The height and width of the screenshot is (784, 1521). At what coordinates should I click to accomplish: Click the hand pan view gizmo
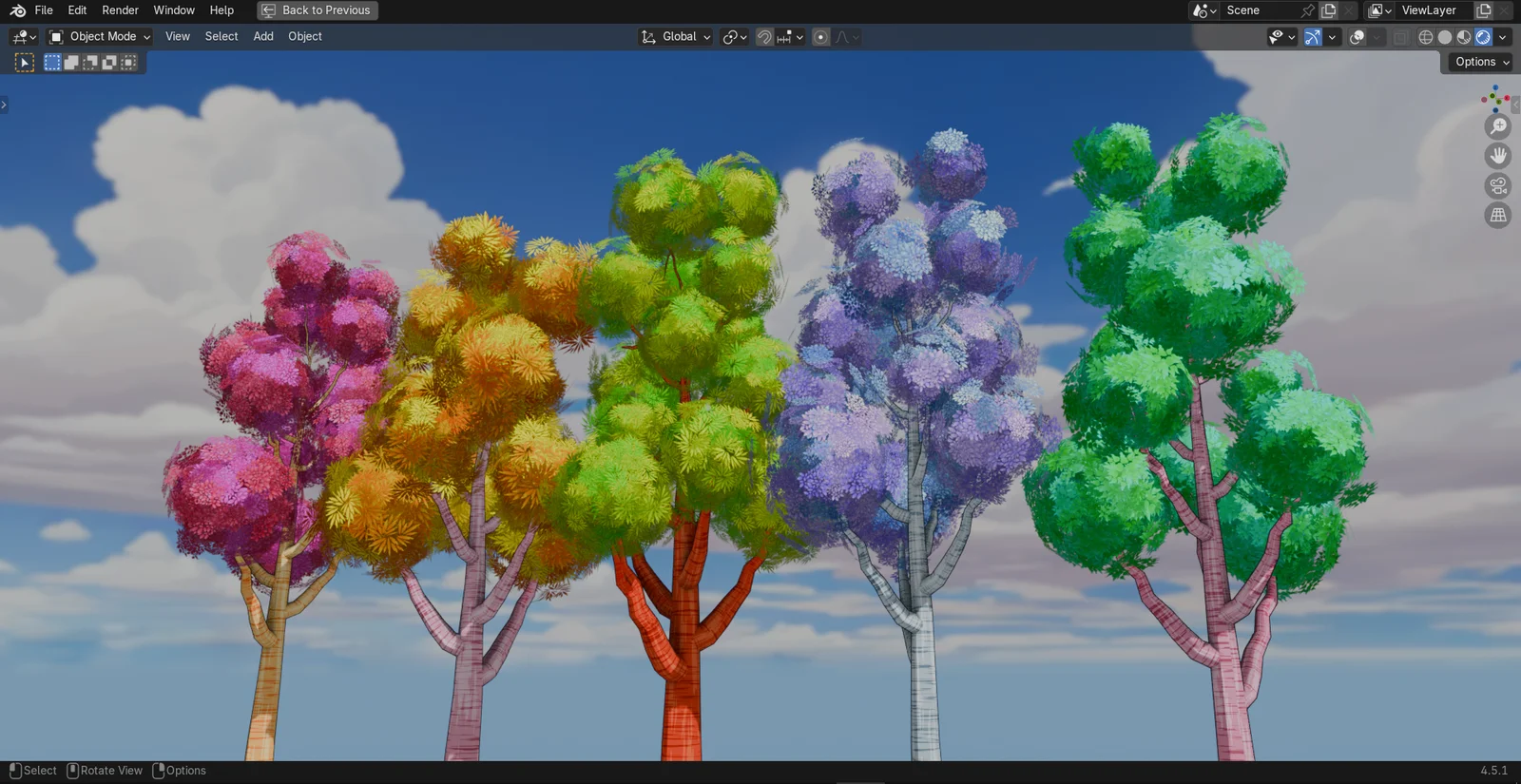click(x=1498, y=156)
